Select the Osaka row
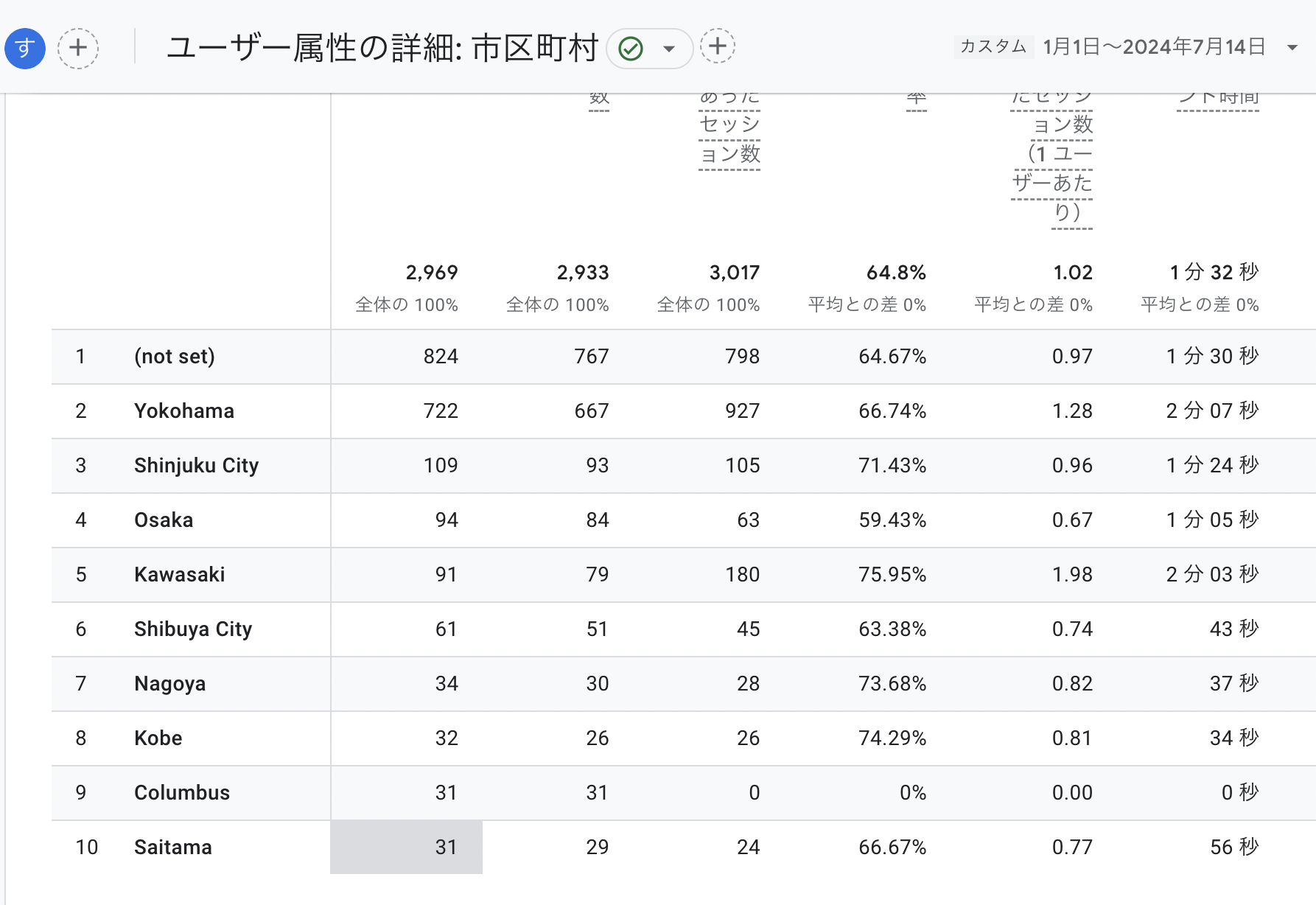The height and width of the screenshot is (905, 1316). [x=164, y=520]
